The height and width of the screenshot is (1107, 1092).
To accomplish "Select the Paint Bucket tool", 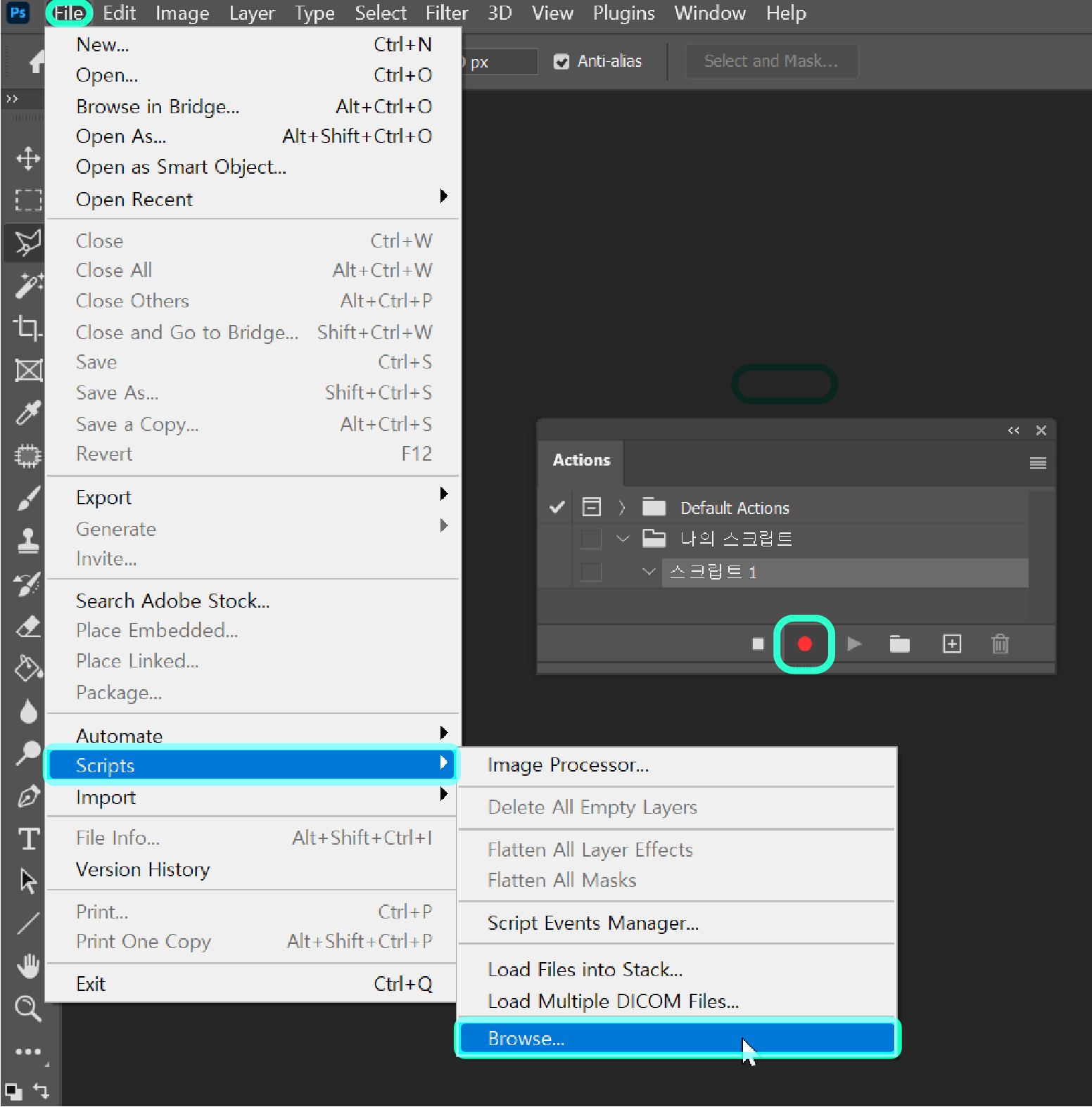I will click(x=28, y=668).
